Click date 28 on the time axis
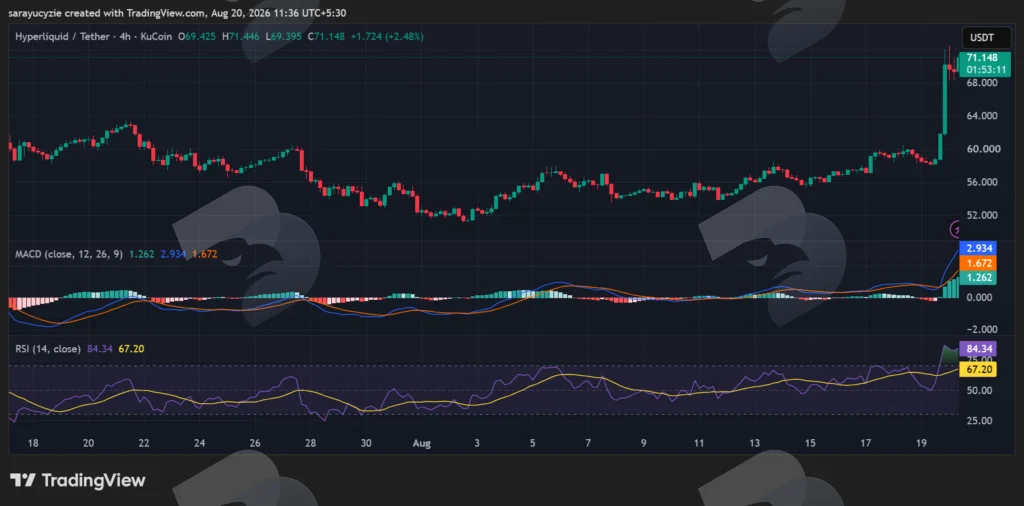 [311, 443]
